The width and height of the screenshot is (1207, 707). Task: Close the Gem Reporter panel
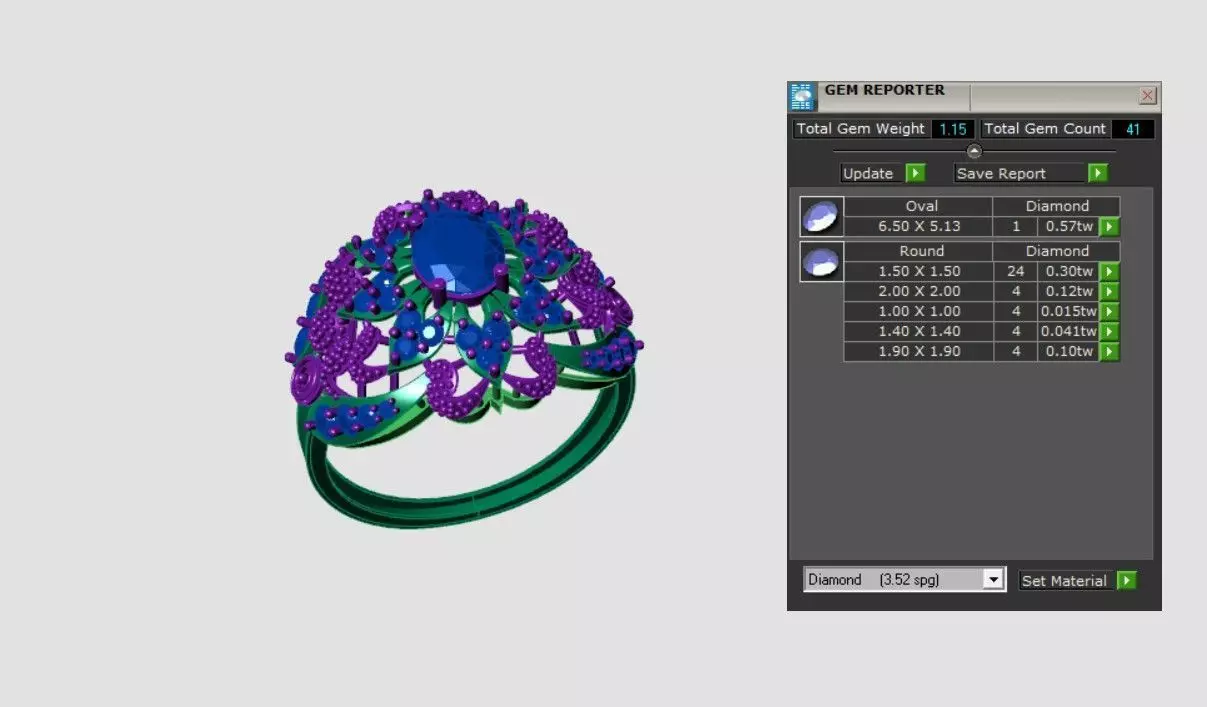pyautogui.click(x=1148, y=96)
